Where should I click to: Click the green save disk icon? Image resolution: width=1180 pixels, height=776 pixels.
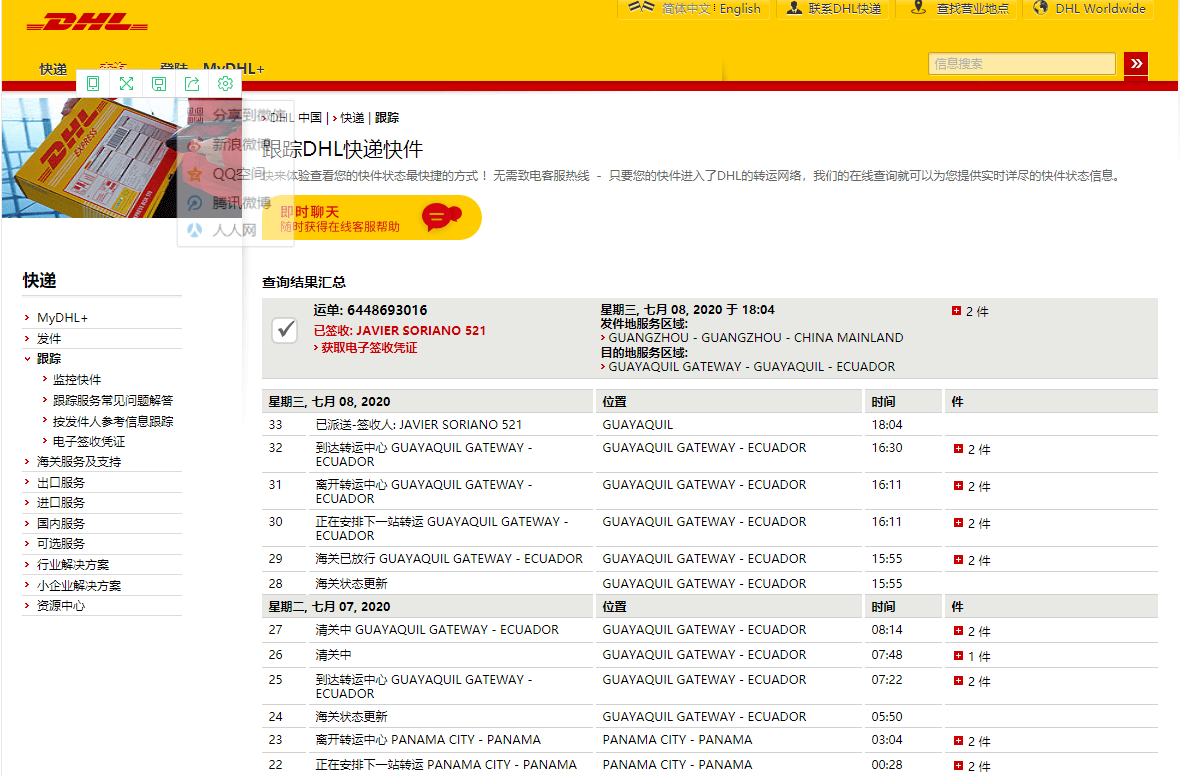(x=159, y=84)
